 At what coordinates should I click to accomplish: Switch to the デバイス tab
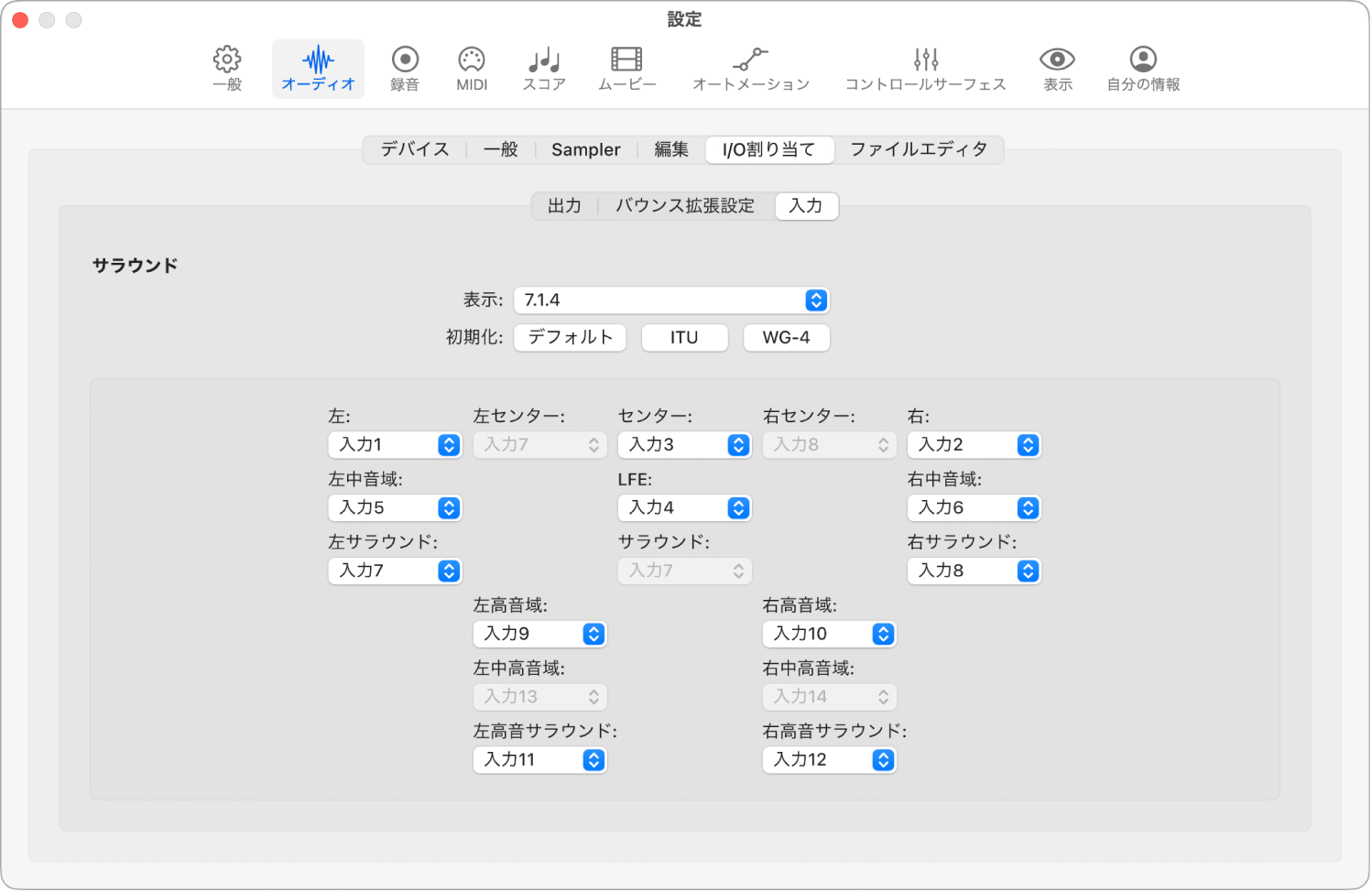pyautogui.click(x=415, y=149)
